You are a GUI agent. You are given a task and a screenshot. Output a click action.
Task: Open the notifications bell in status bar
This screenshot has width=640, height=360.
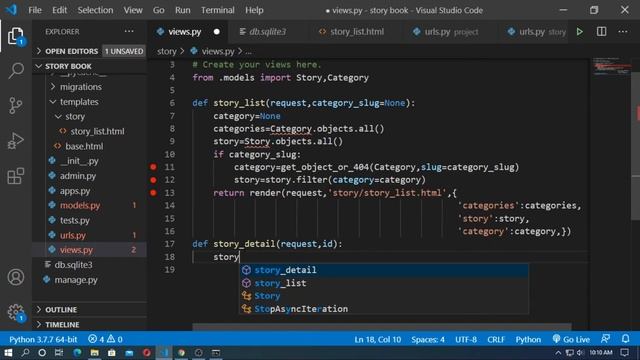pos(625,339)
